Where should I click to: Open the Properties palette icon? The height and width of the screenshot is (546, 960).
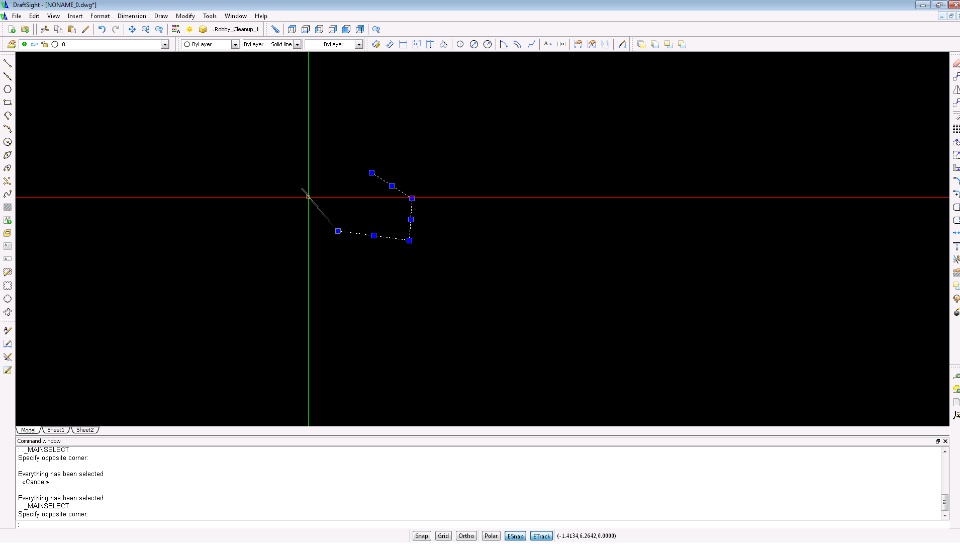[x=176, y=29]
